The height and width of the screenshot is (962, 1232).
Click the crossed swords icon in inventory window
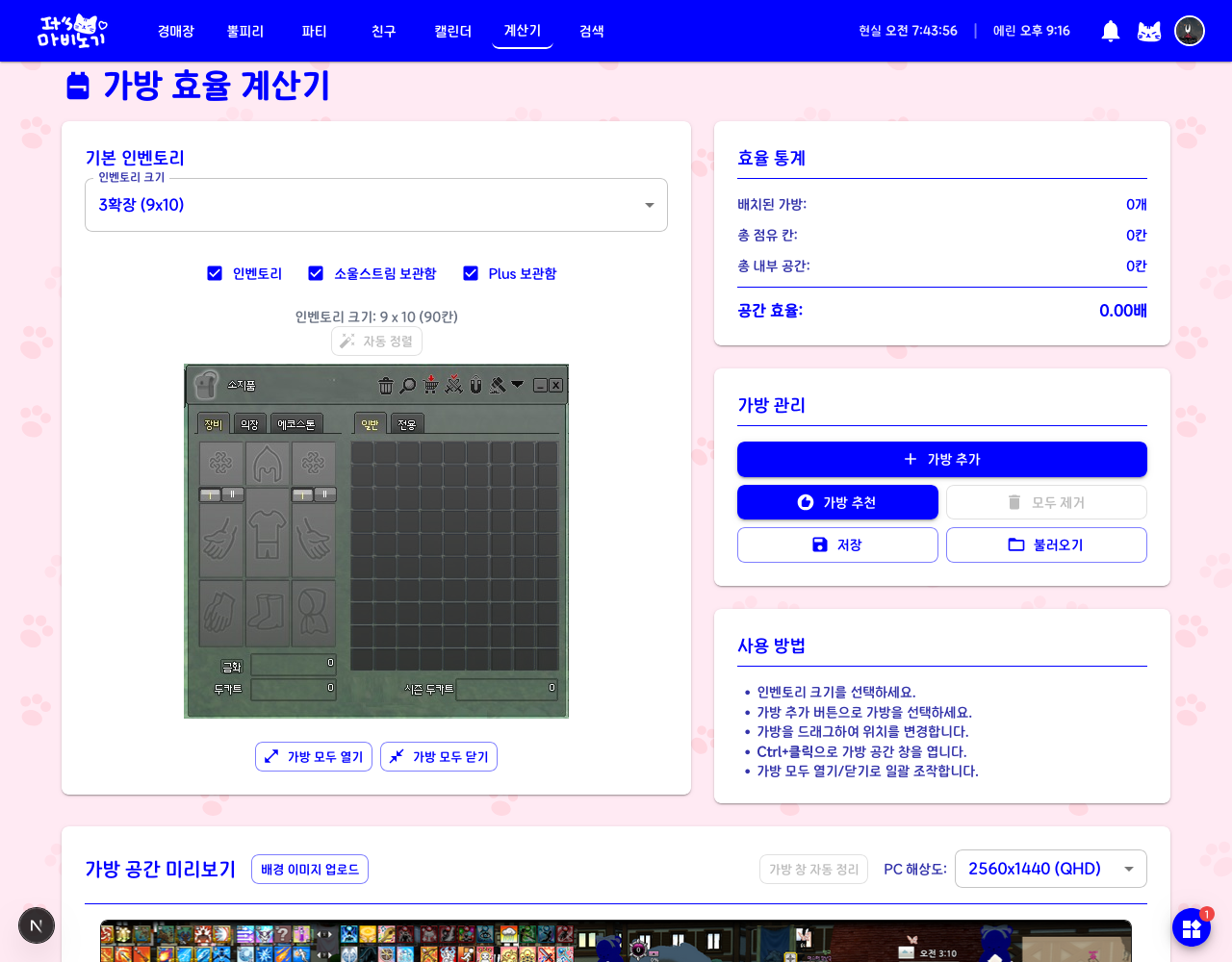[453, 384]
